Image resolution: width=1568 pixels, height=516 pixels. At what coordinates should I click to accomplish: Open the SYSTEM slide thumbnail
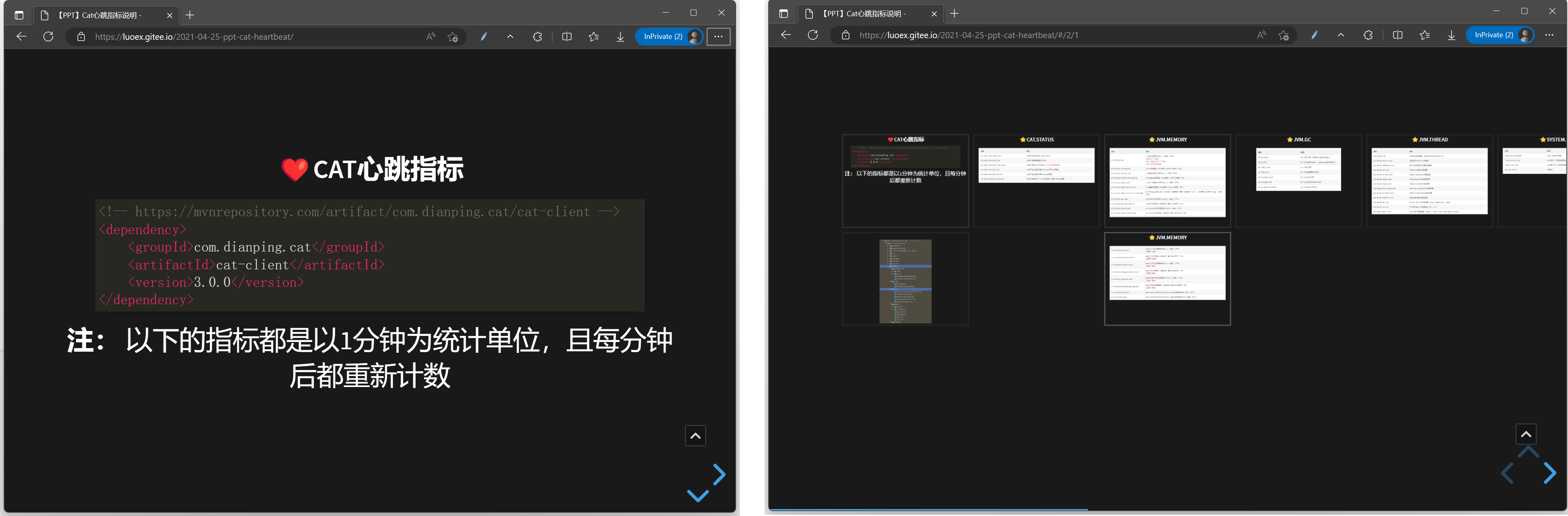pyautogui.click(x=1532, y=181)
